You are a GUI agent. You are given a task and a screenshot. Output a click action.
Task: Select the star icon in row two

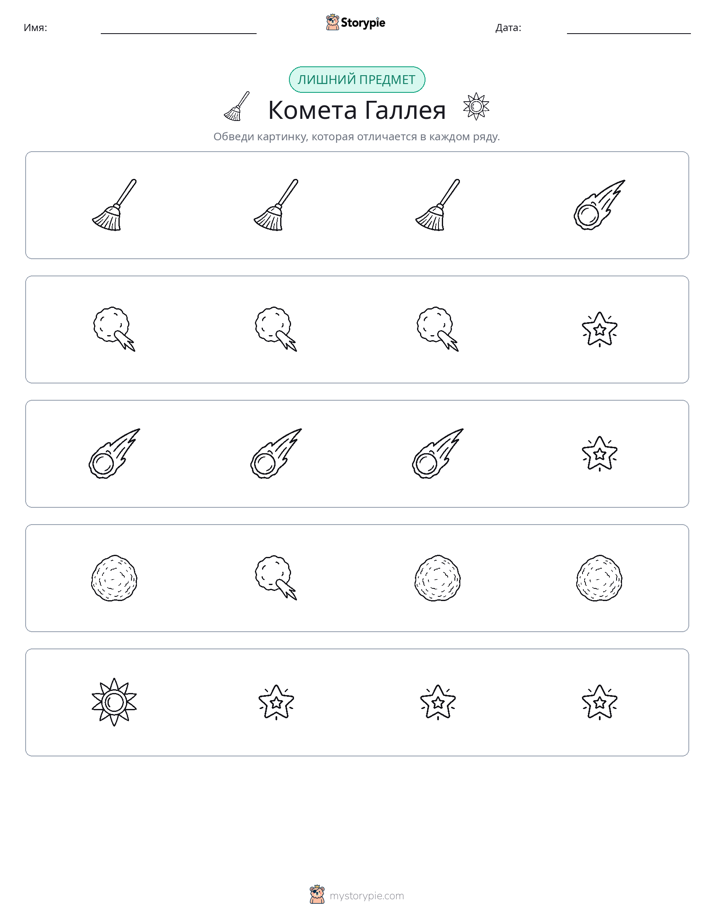pos(599,329)
